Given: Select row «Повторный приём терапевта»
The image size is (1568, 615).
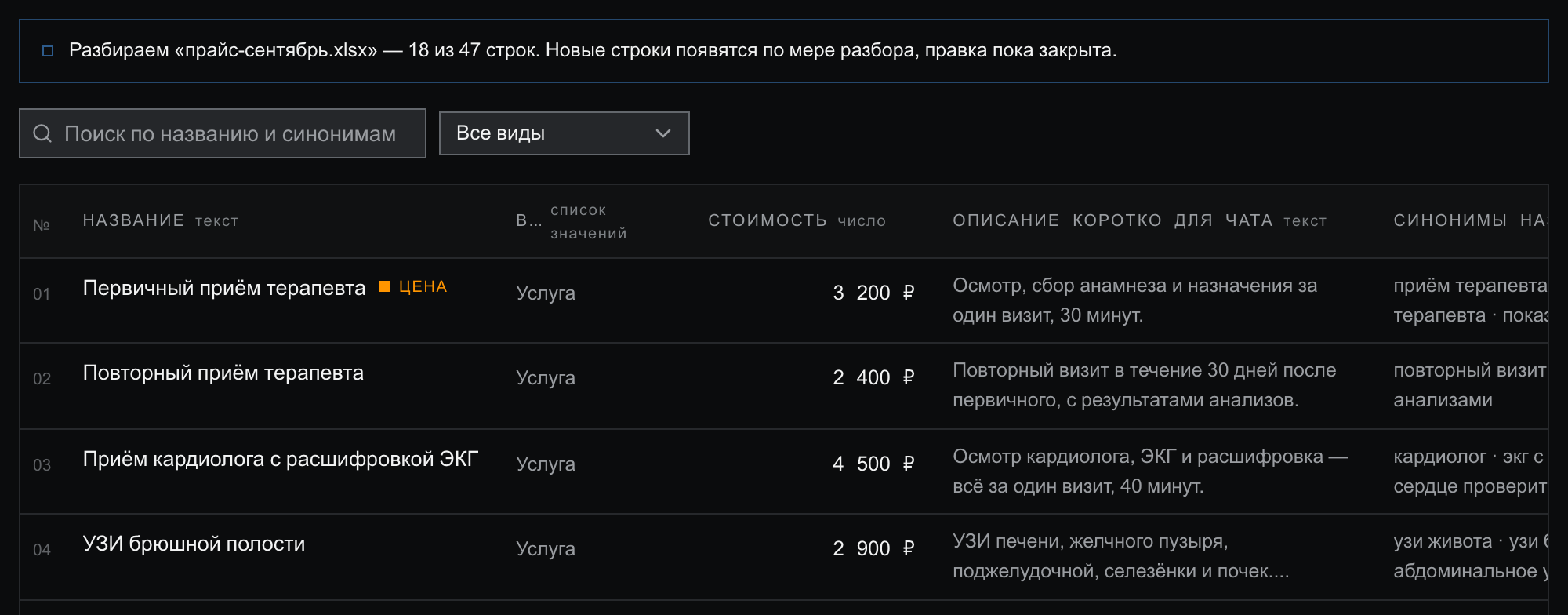Looking at the screenshot, I should coord(784,386).
